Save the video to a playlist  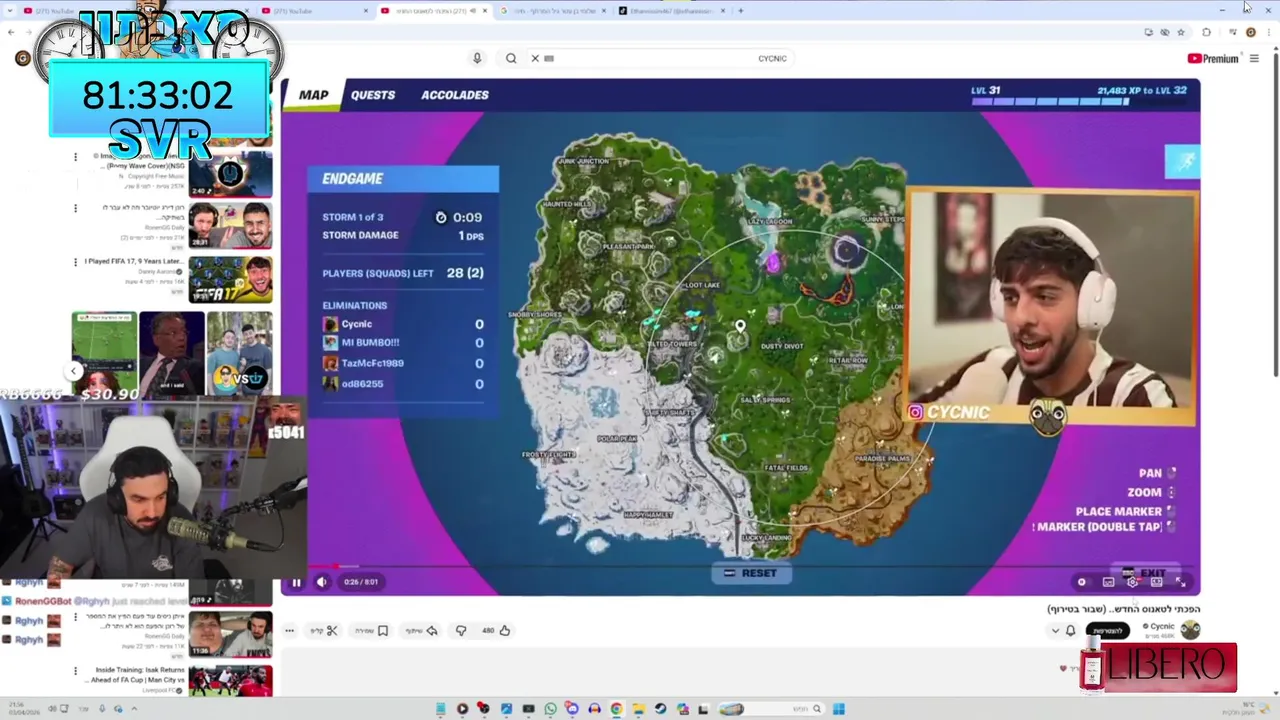[x=372, y=631]
